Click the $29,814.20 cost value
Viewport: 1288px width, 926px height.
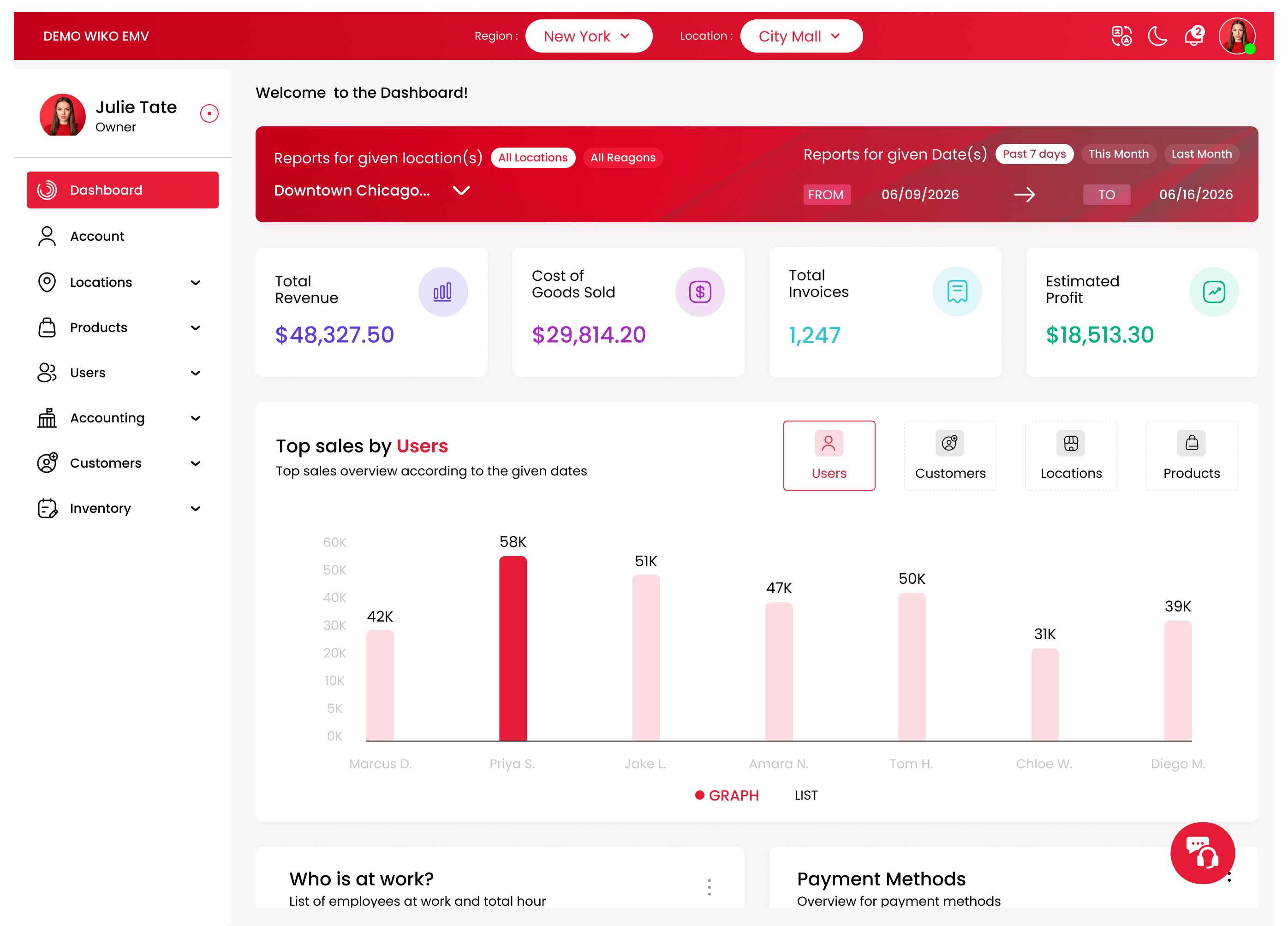click(588, 335)
